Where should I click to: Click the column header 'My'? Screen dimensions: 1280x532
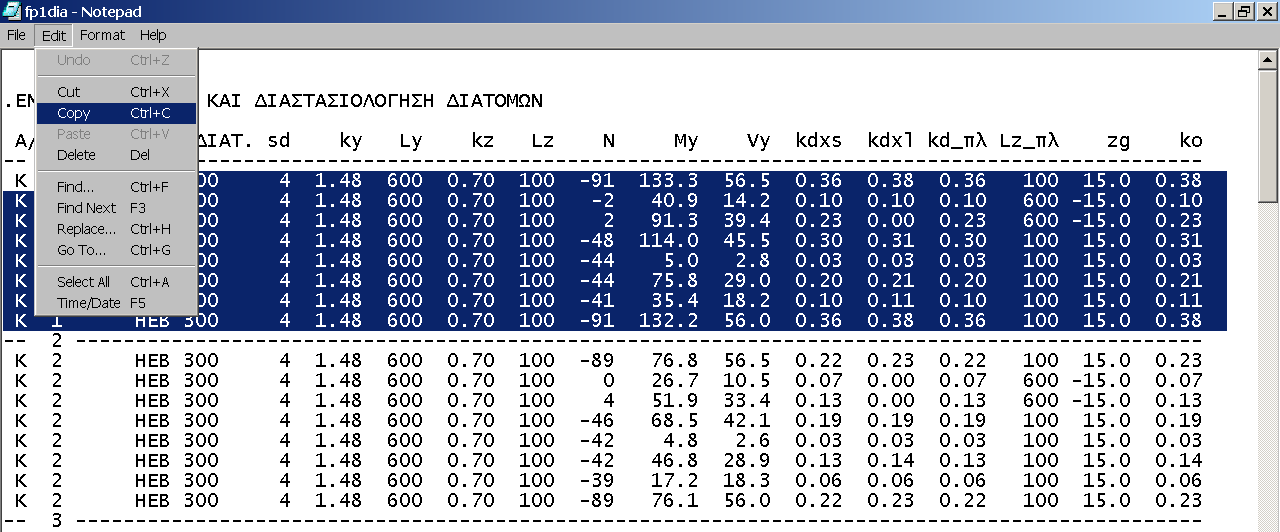click(685, 141)
